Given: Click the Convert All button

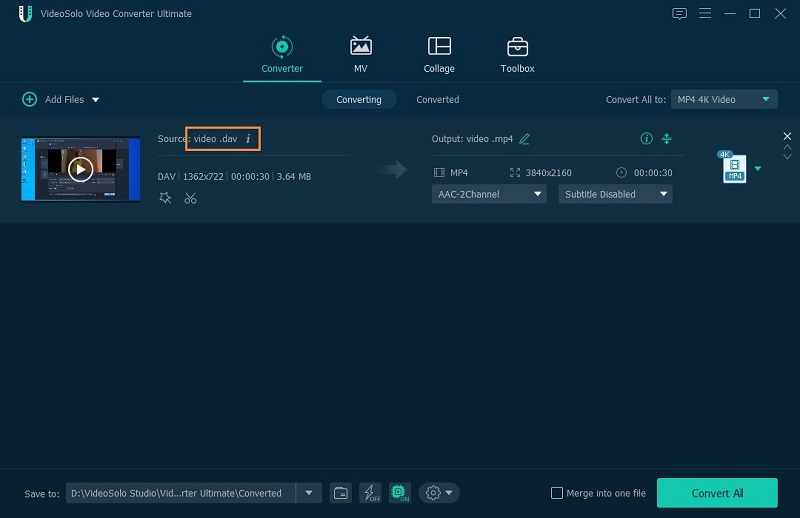Looking at the screenshot, I should point(717,493).
